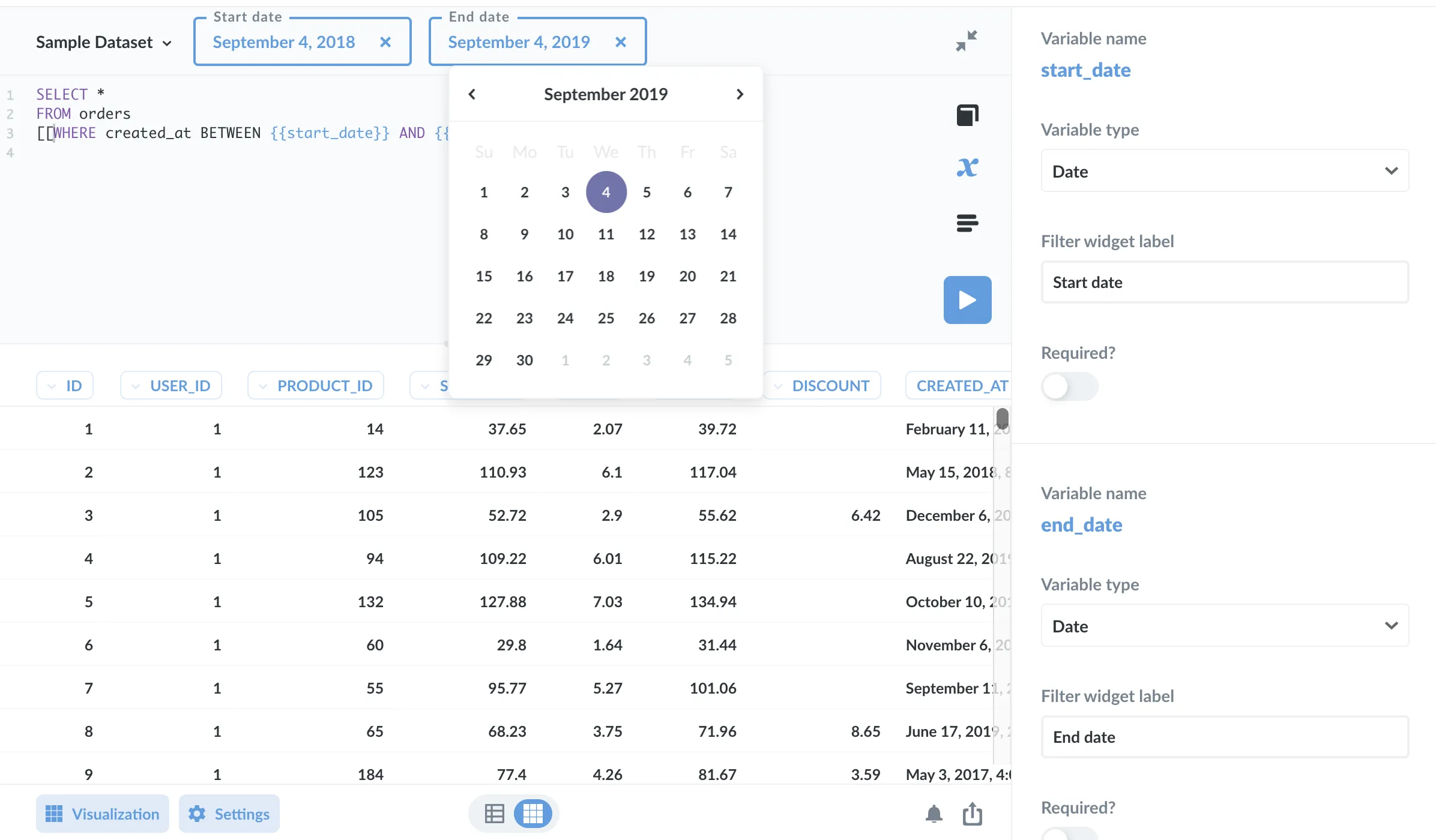The image size is (1436, 840).
Task: Format the SQL query using the lines icon
Action: click(969, 223)
